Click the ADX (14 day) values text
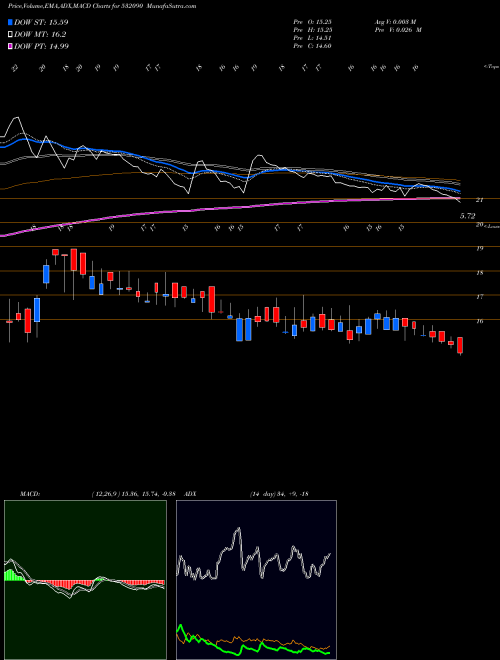Screen dimensions: 500x660 279,494
